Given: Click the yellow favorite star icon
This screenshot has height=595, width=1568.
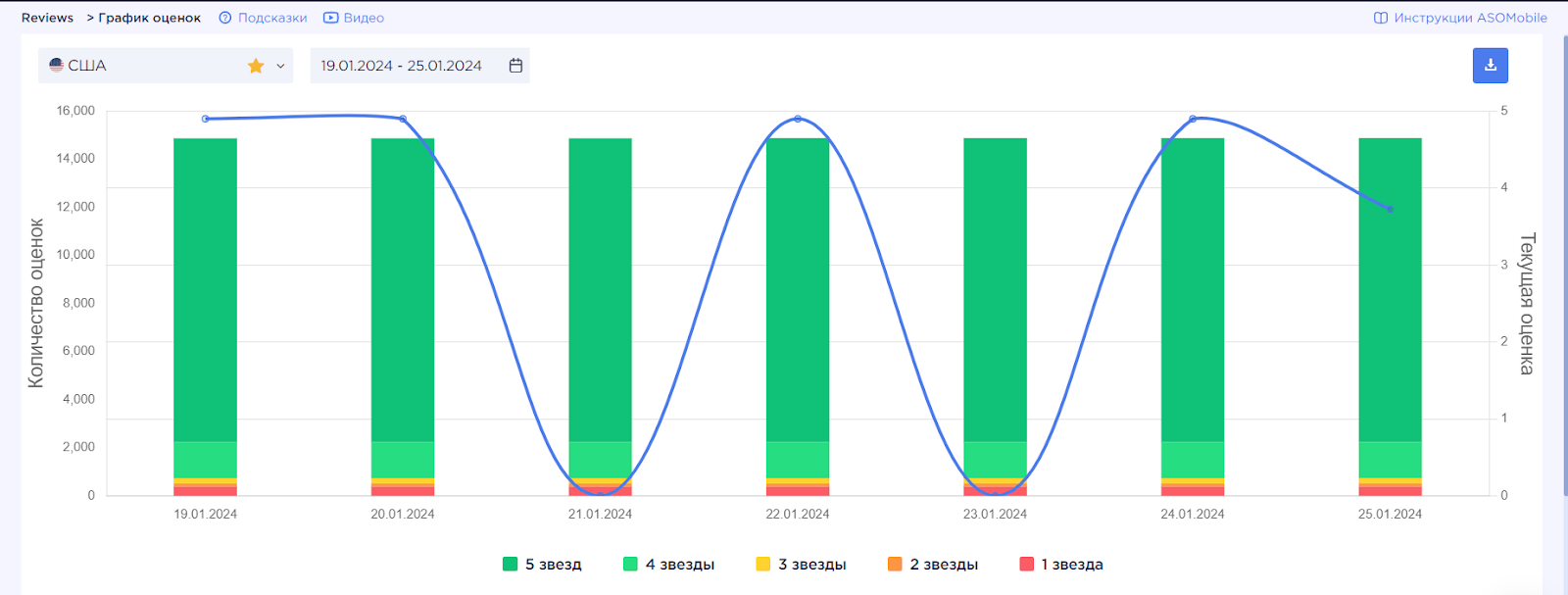Looking at the screenshot, I should 256,66.
